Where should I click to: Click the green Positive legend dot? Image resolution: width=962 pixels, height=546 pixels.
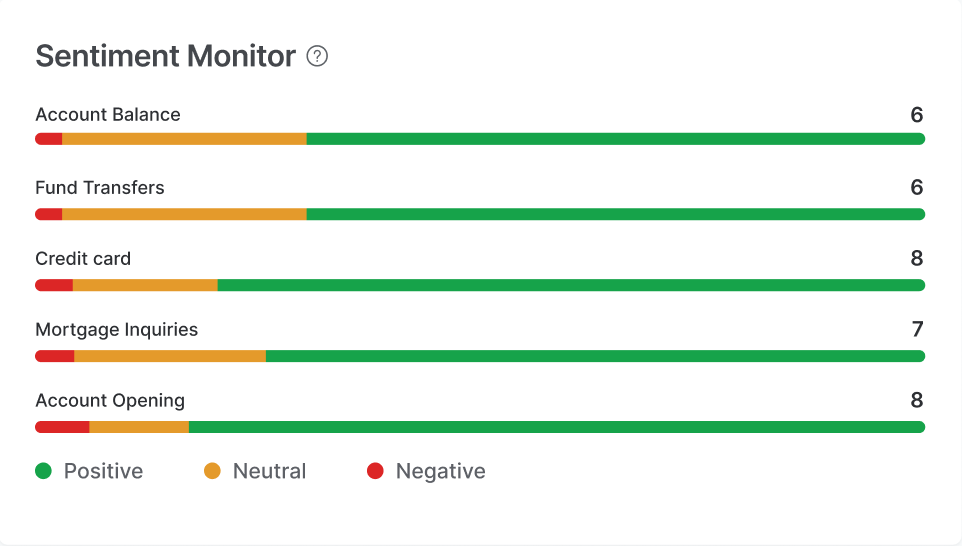click(43, 471)
